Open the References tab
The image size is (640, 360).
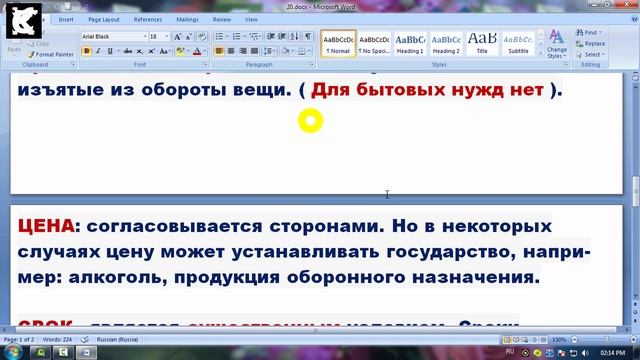point(148,20)
